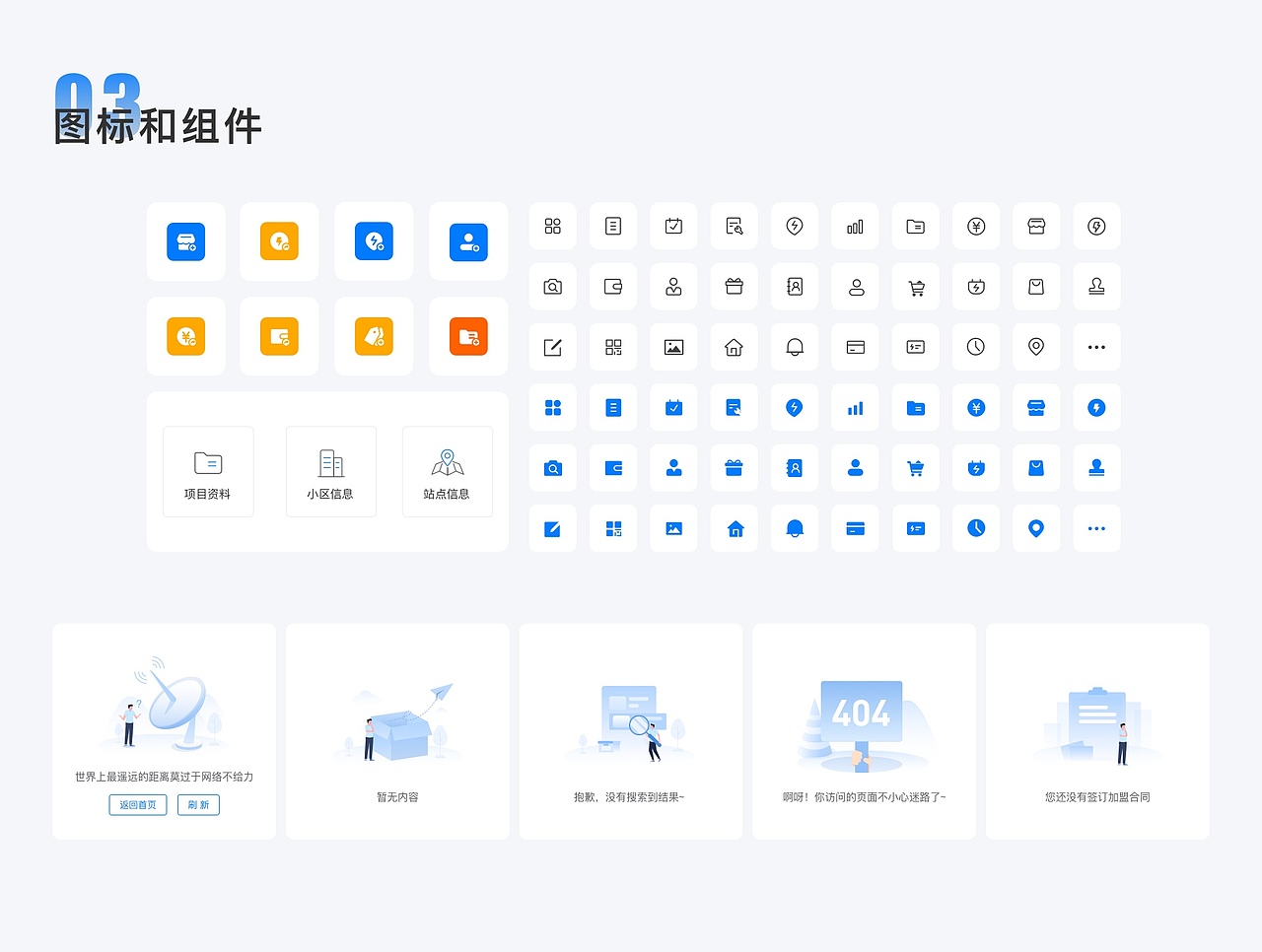
Task: Click the blue lightning bolt icon
Action: (1096, 407)
